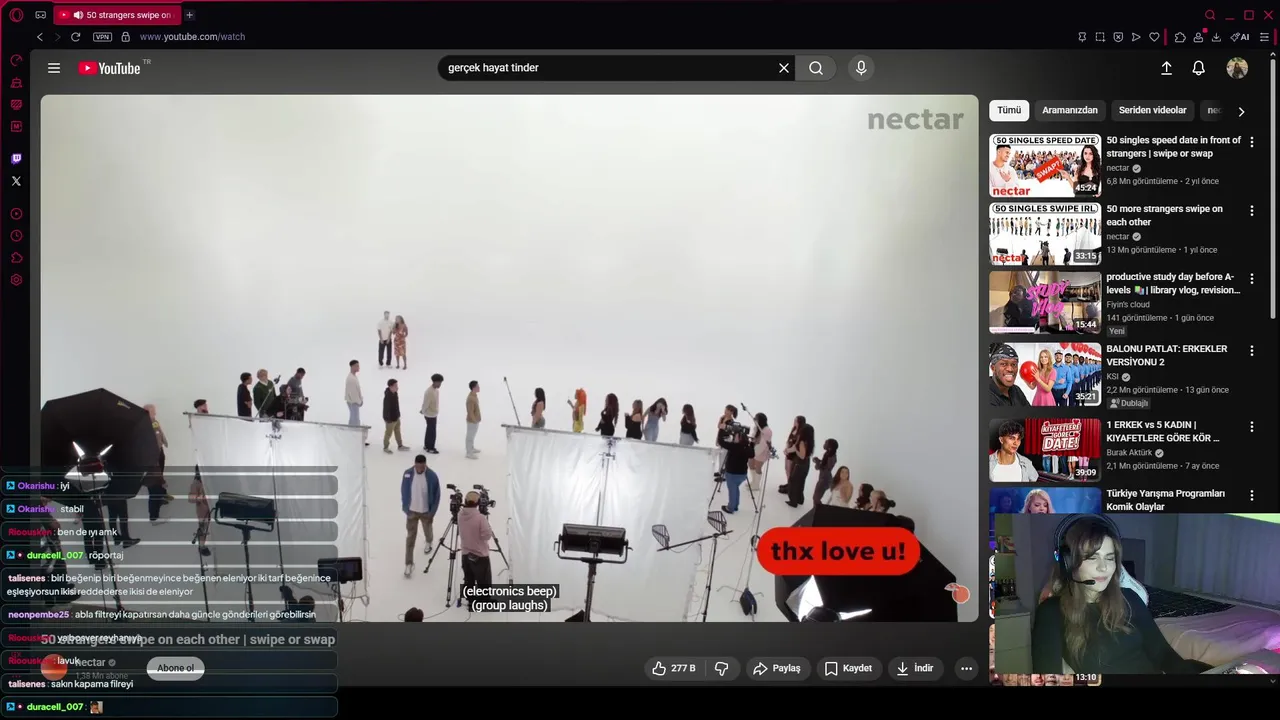Open sidebar extensions cube icon

(16, 258)
